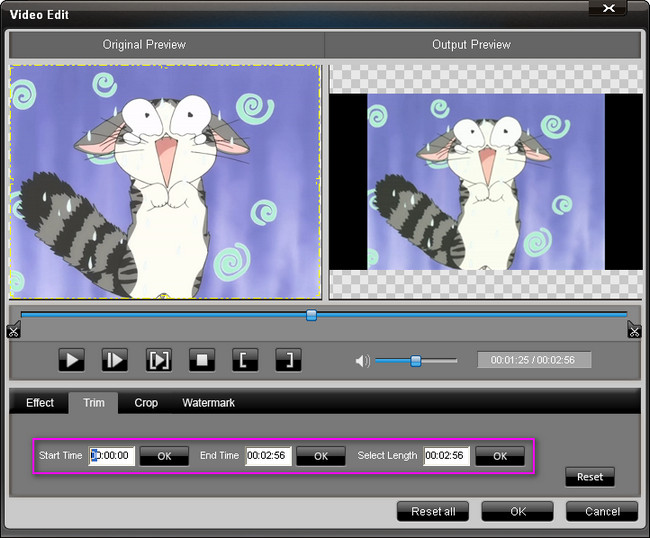The image size is (650, 538).
Task: Open the Effect tab
Action: 40,403
